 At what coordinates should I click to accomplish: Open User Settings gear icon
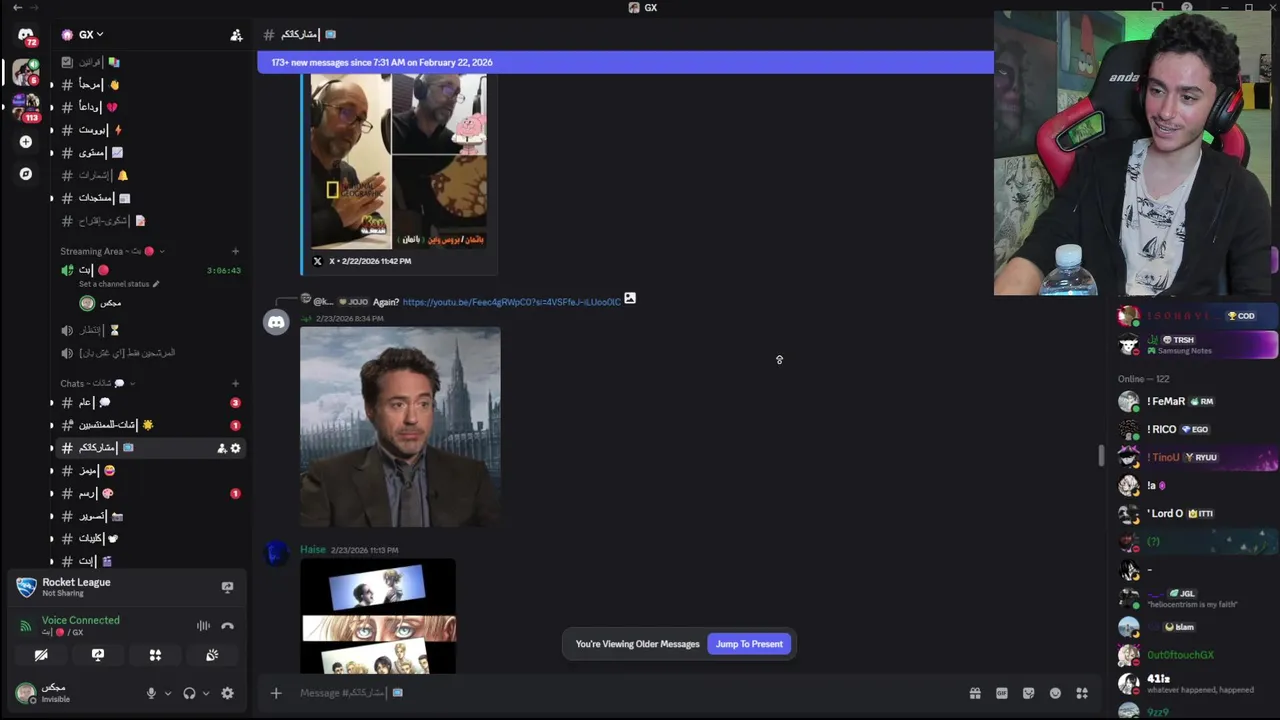coord(227,693)
